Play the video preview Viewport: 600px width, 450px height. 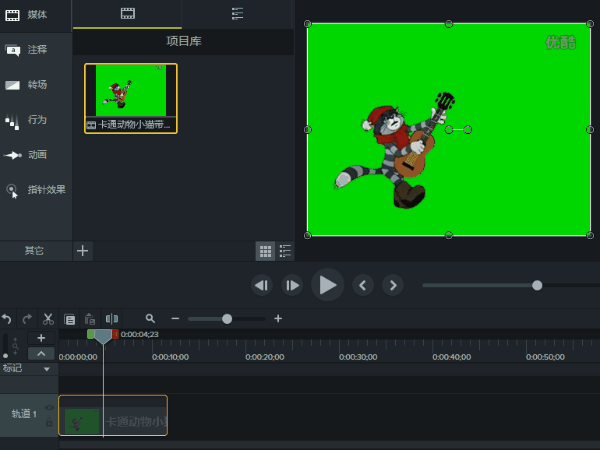pyautogui.click(x=327, y=285)
